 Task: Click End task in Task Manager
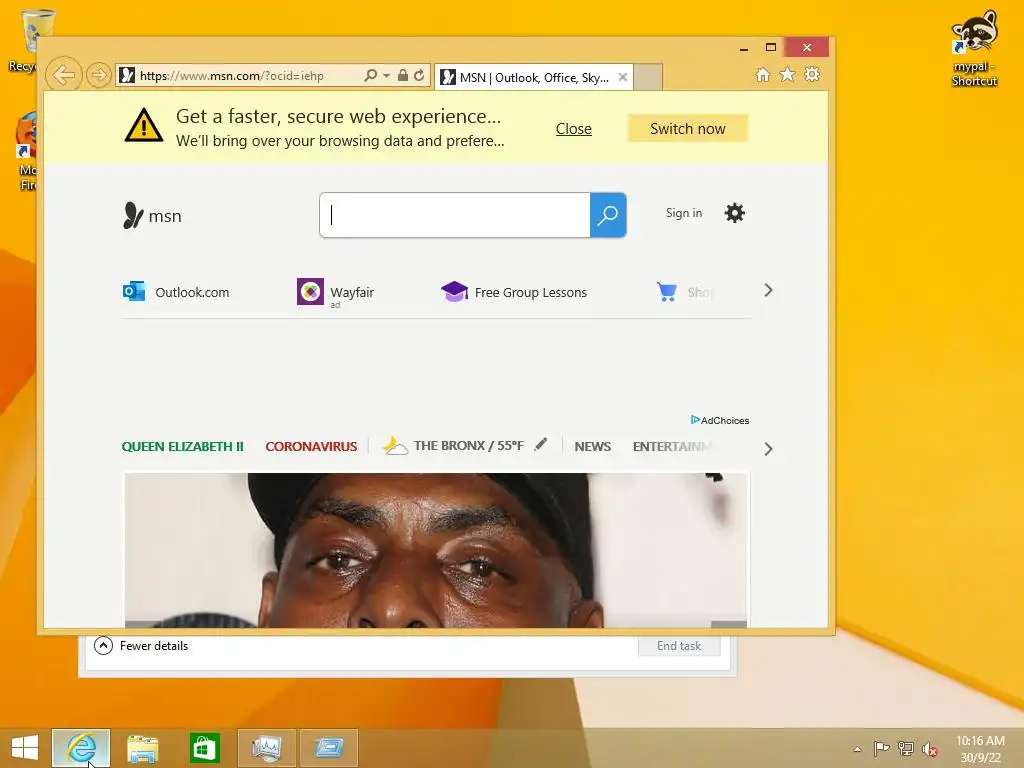679,646
